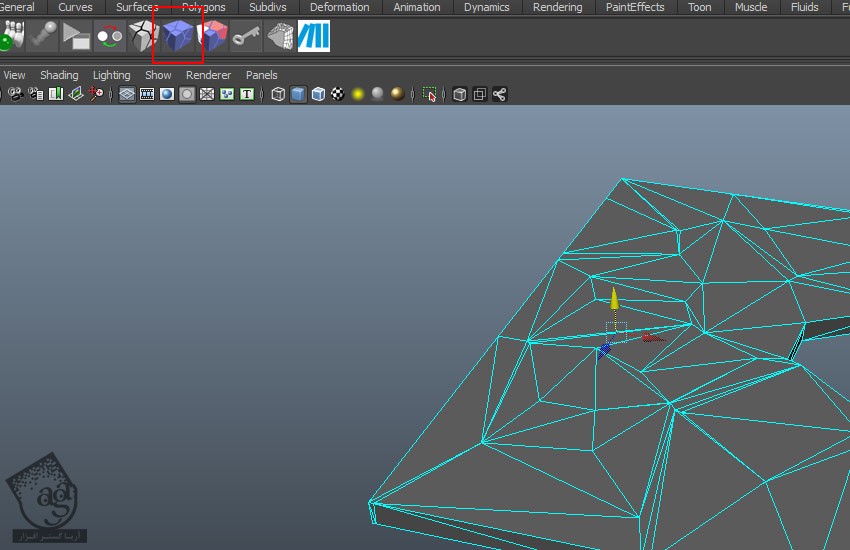Screen dimensions: 850x550
Task: Click the wireframe mesh cube shelf icon
Action: pos(280,37)
